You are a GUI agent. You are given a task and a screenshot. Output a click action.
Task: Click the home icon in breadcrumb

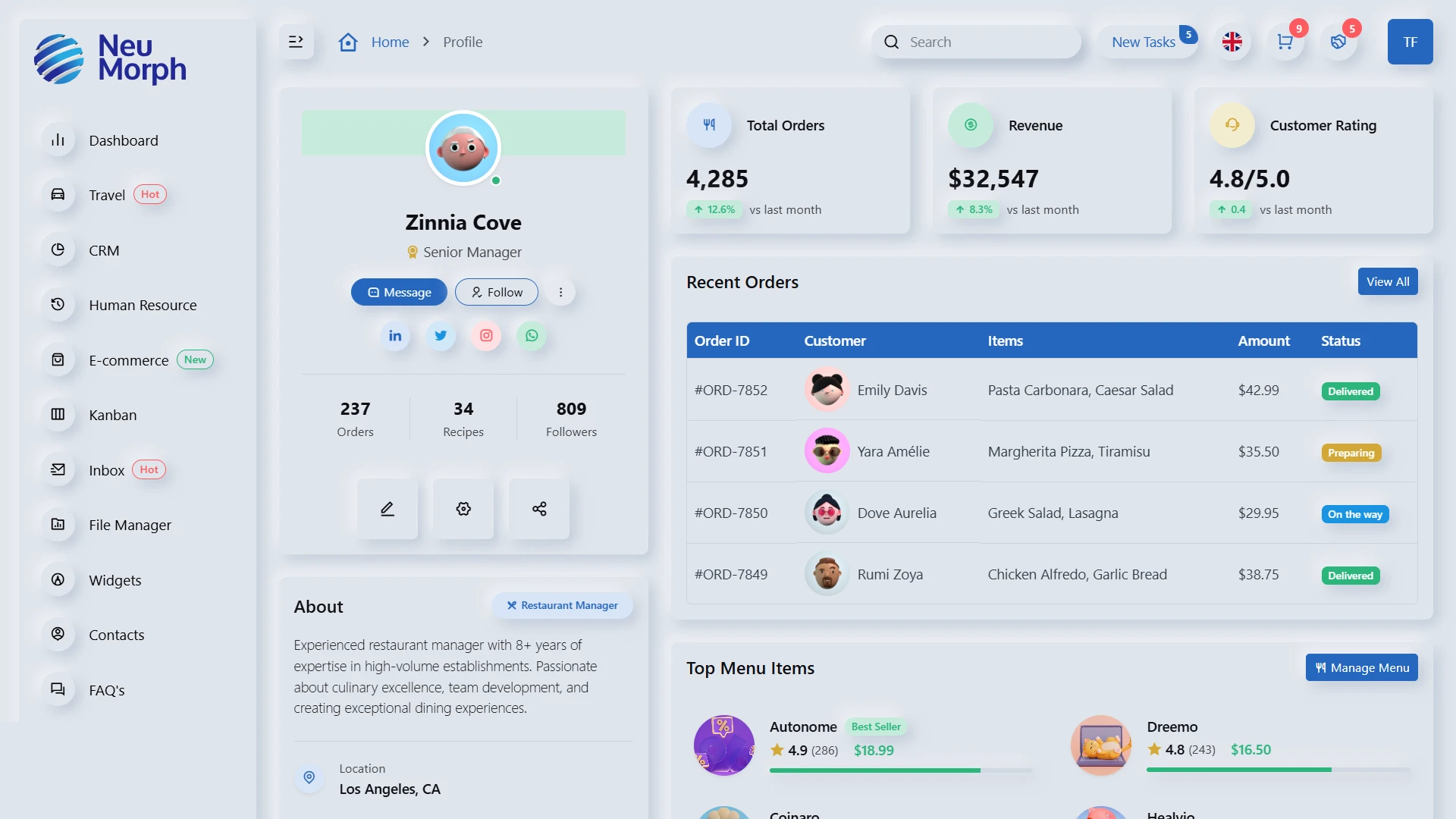point(348,42)
